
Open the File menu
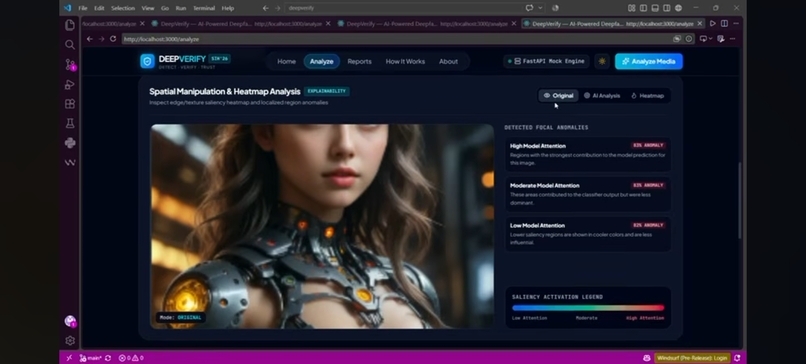point(83,8)
